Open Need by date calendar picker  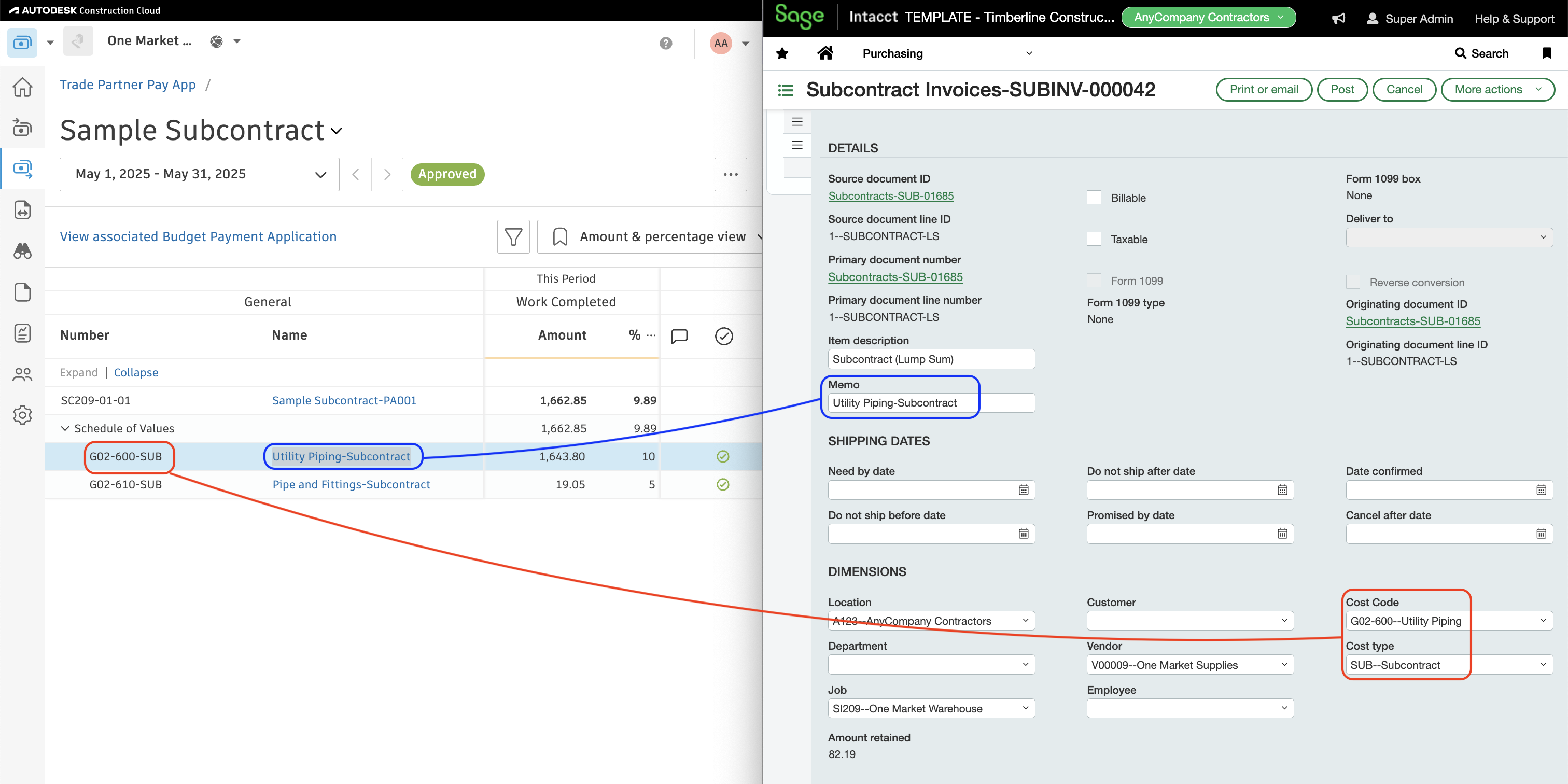coord(1024,490)
